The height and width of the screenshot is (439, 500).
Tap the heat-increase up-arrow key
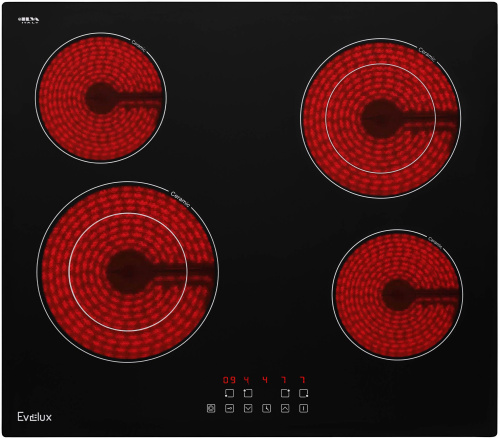click(x=285, y=408)
